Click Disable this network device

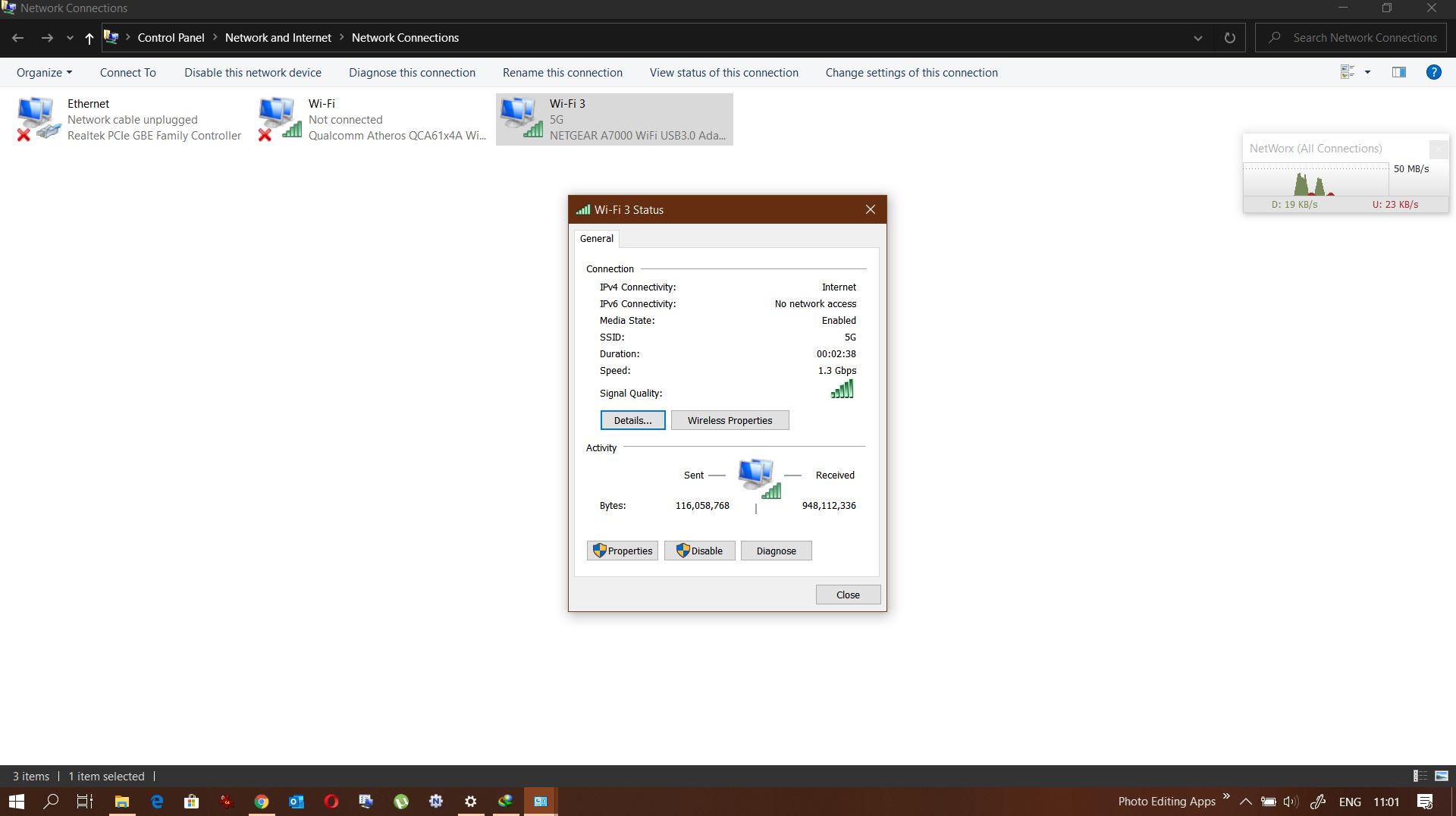tap(253, 73)
